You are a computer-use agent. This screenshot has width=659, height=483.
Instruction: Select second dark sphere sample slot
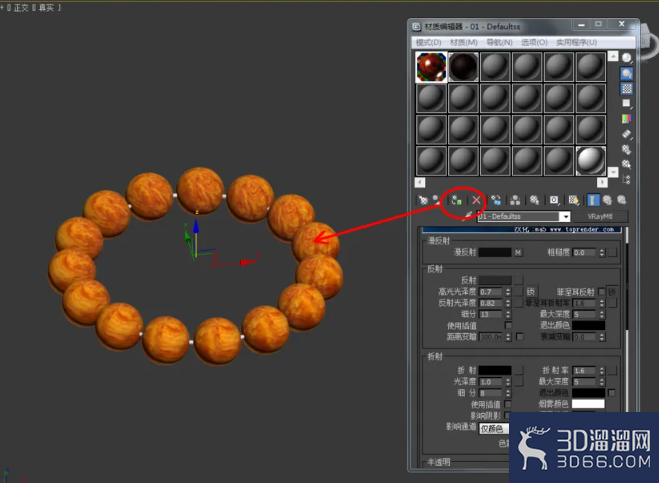[463, 67]
